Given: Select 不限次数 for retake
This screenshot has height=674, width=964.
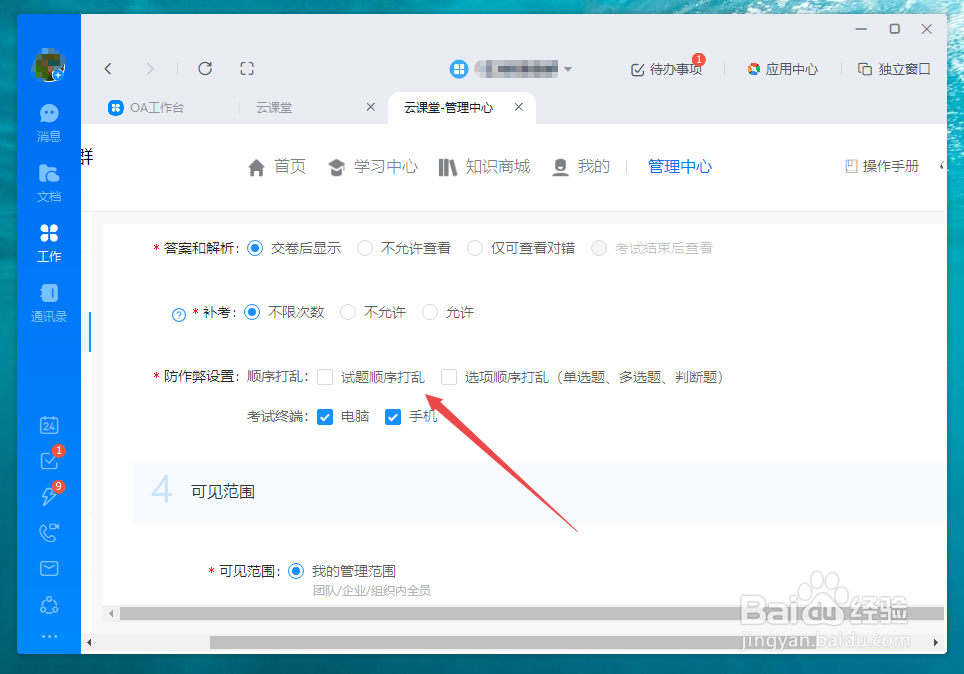Looking at the screenshot, I should (x=252, y=312).
